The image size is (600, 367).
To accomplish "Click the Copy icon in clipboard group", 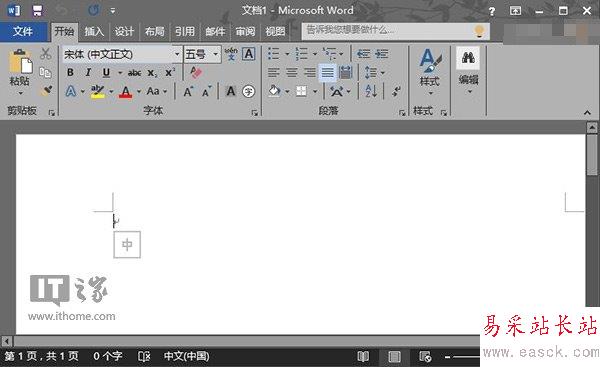I will (x=46, y=72).
